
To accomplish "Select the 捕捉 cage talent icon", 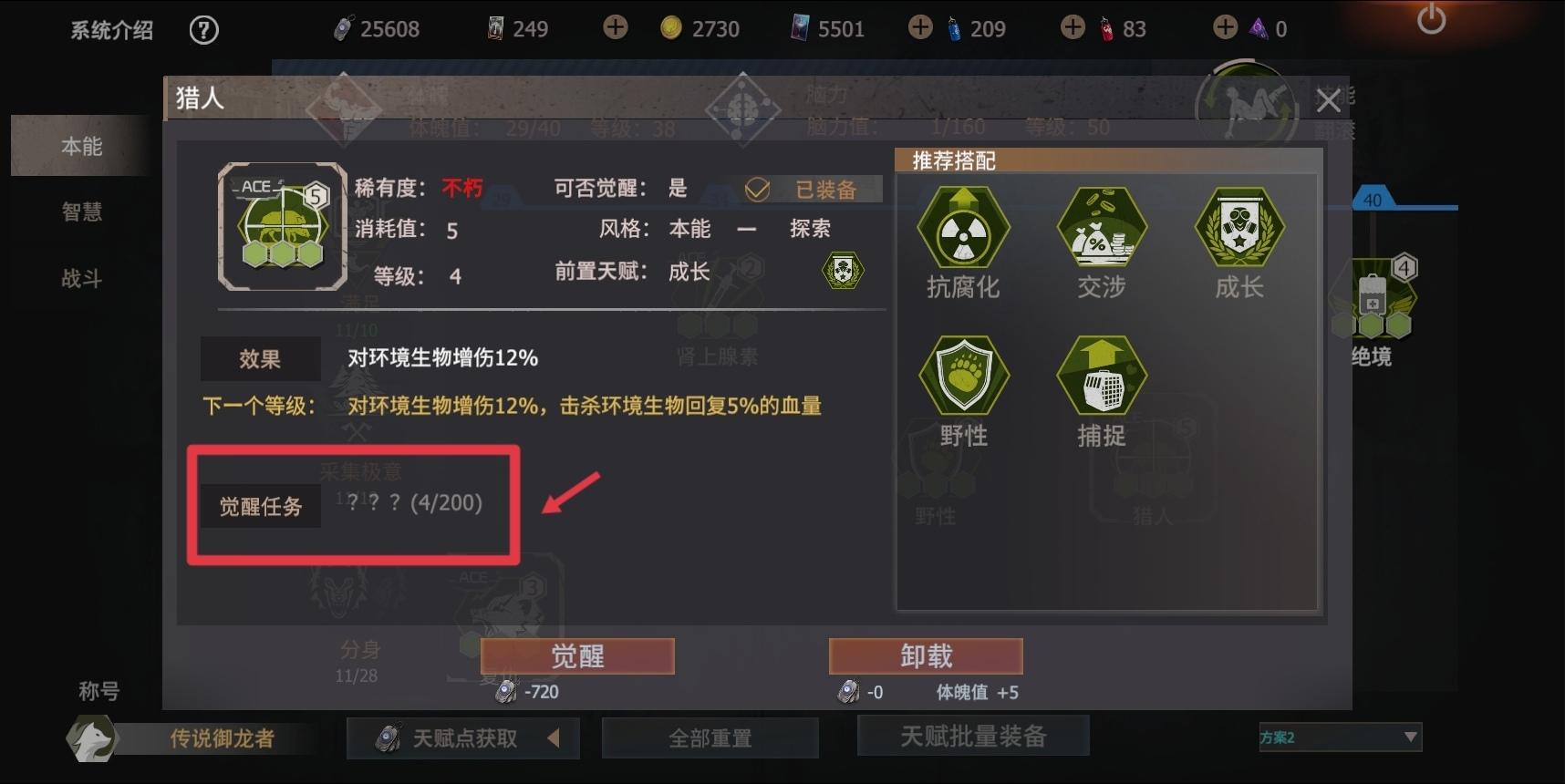I will coord(1101,376).
